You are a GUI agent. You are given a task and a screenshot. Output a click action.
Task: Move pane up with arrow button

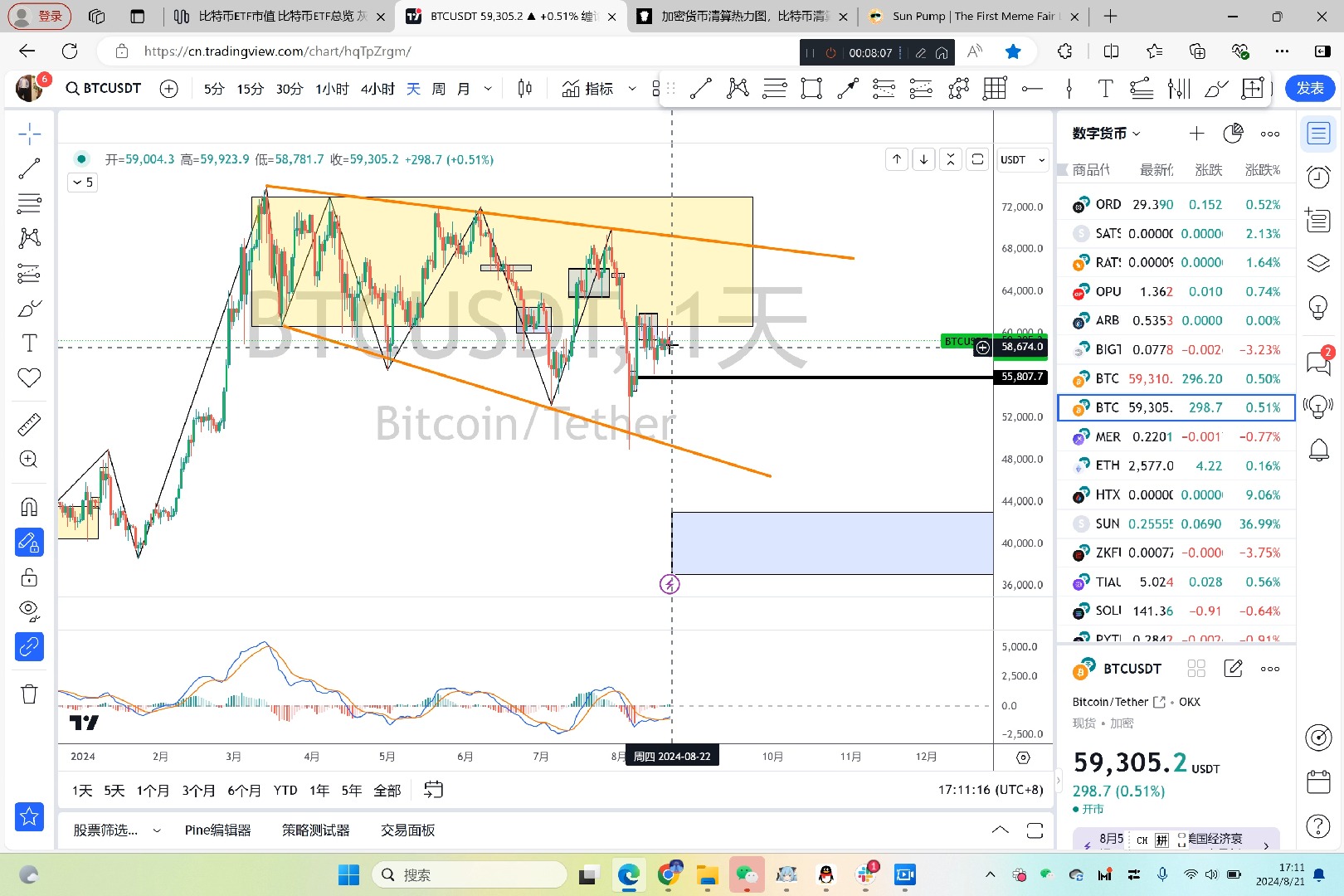click(897, 159)
